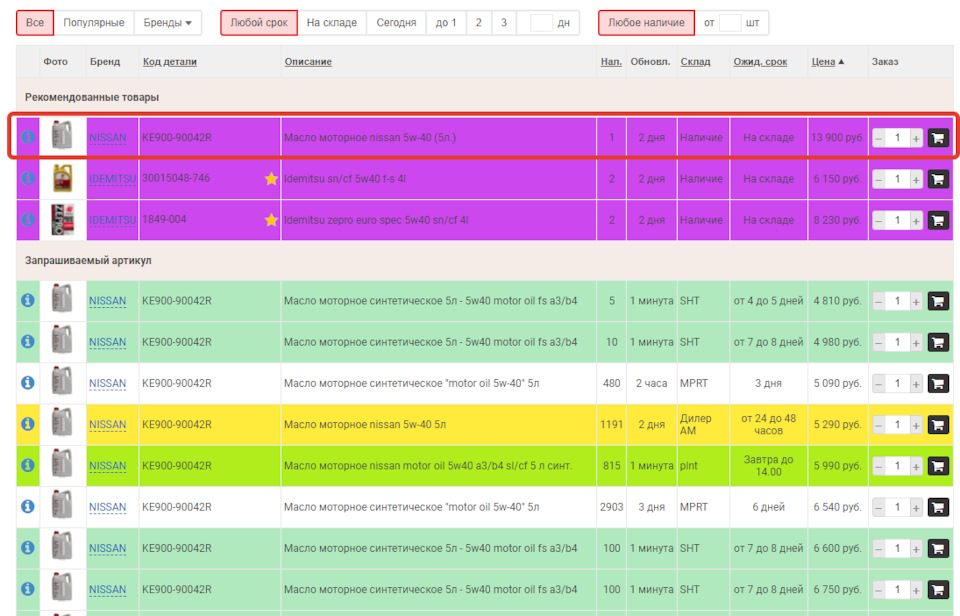Screen dimensions: 960x616
Task: Select the Любой срок delivery filter
Action: click(x=259, y=23)
